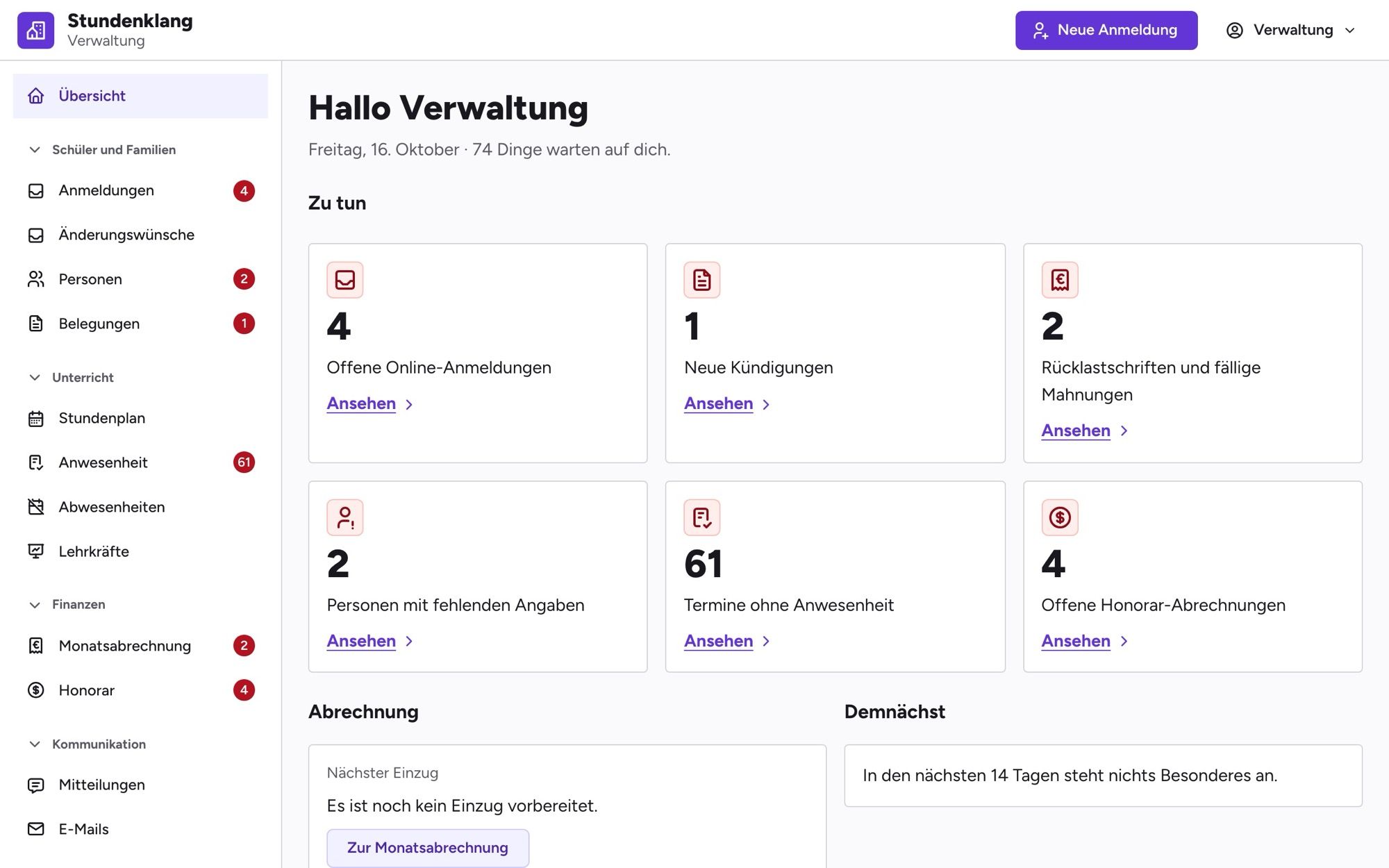Click the coin icon on Offene Honorar-Abrechnungen card
Viewport: 1389px width, 868px height.
(1060, 517)
